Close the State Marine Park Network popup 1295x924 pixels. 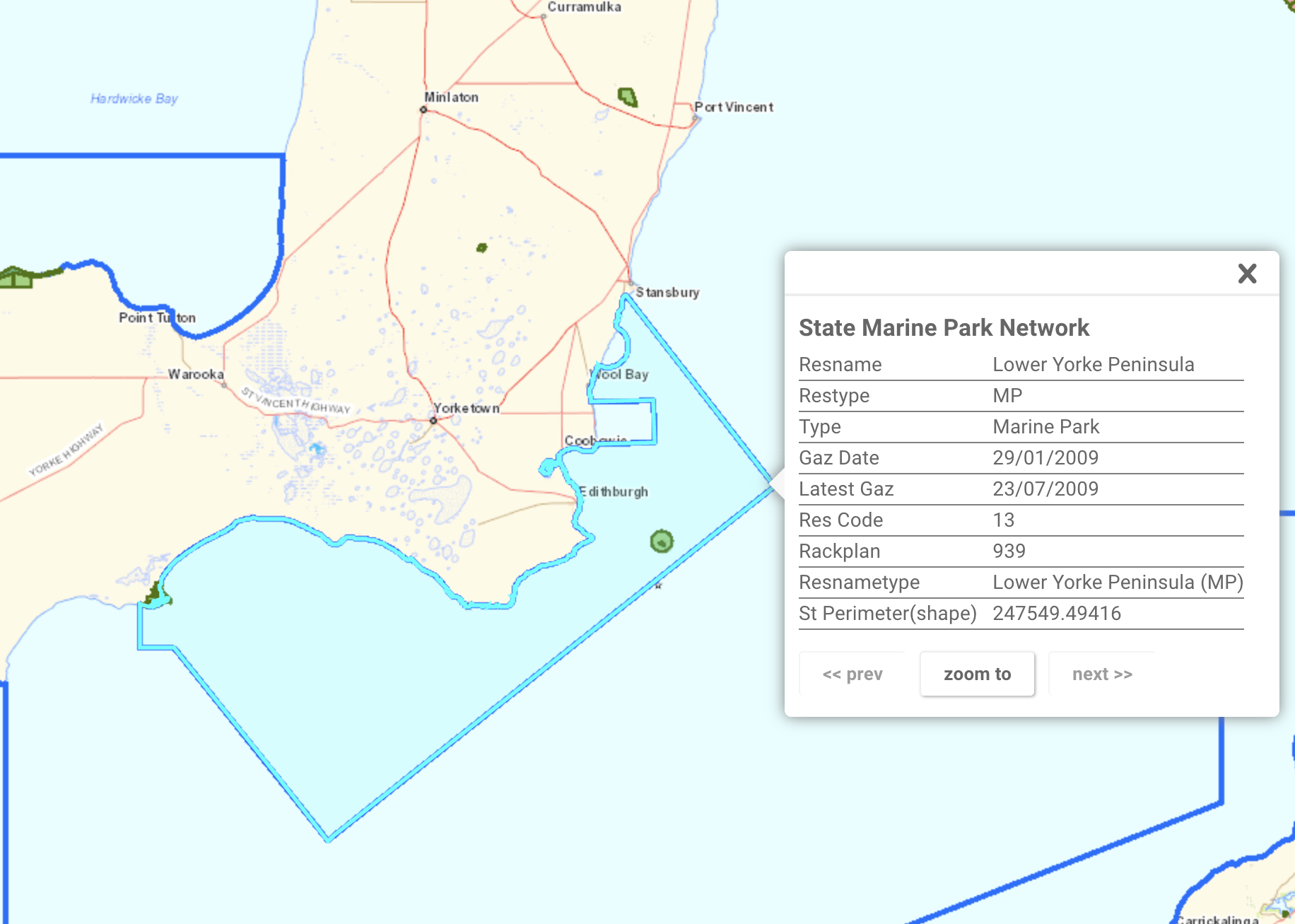tap(1247, 274)
